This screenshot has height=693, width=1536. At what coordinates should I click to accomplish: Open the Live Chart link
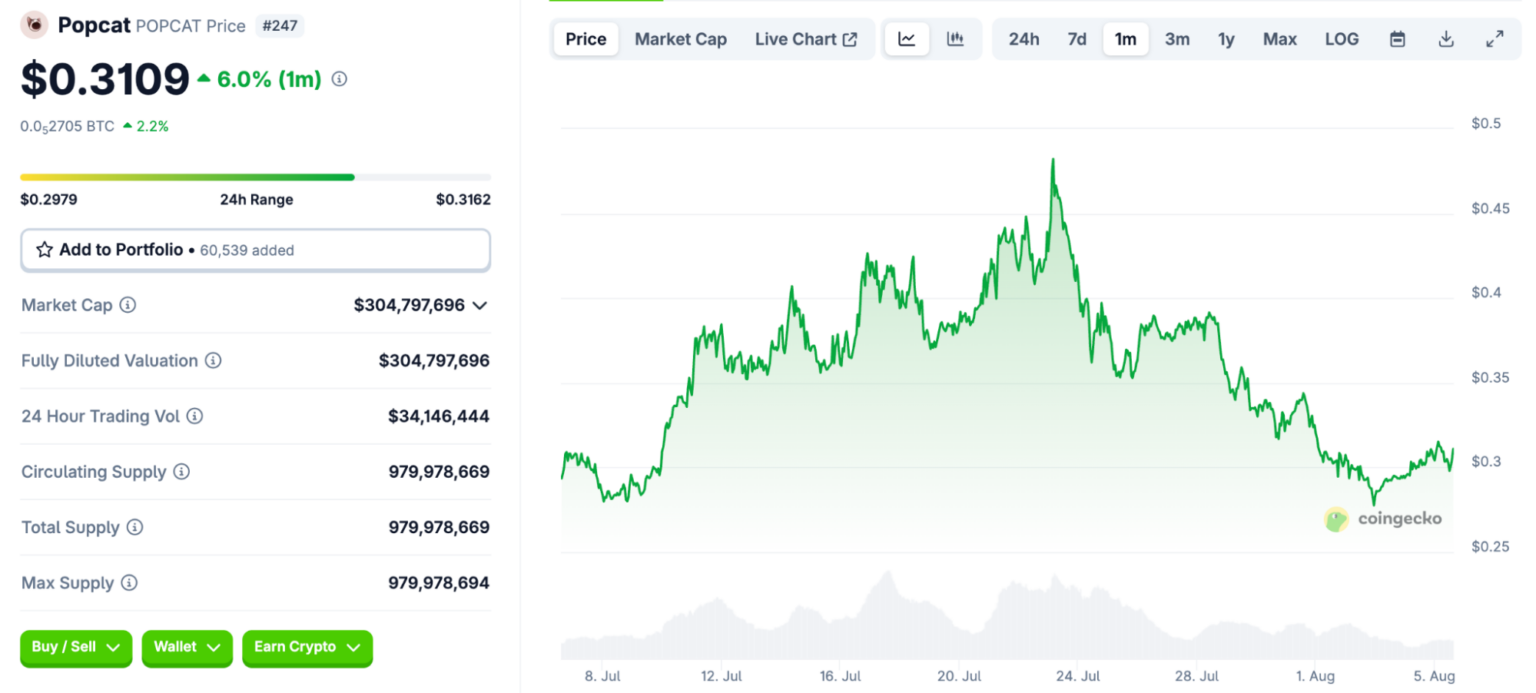(805, 39)
